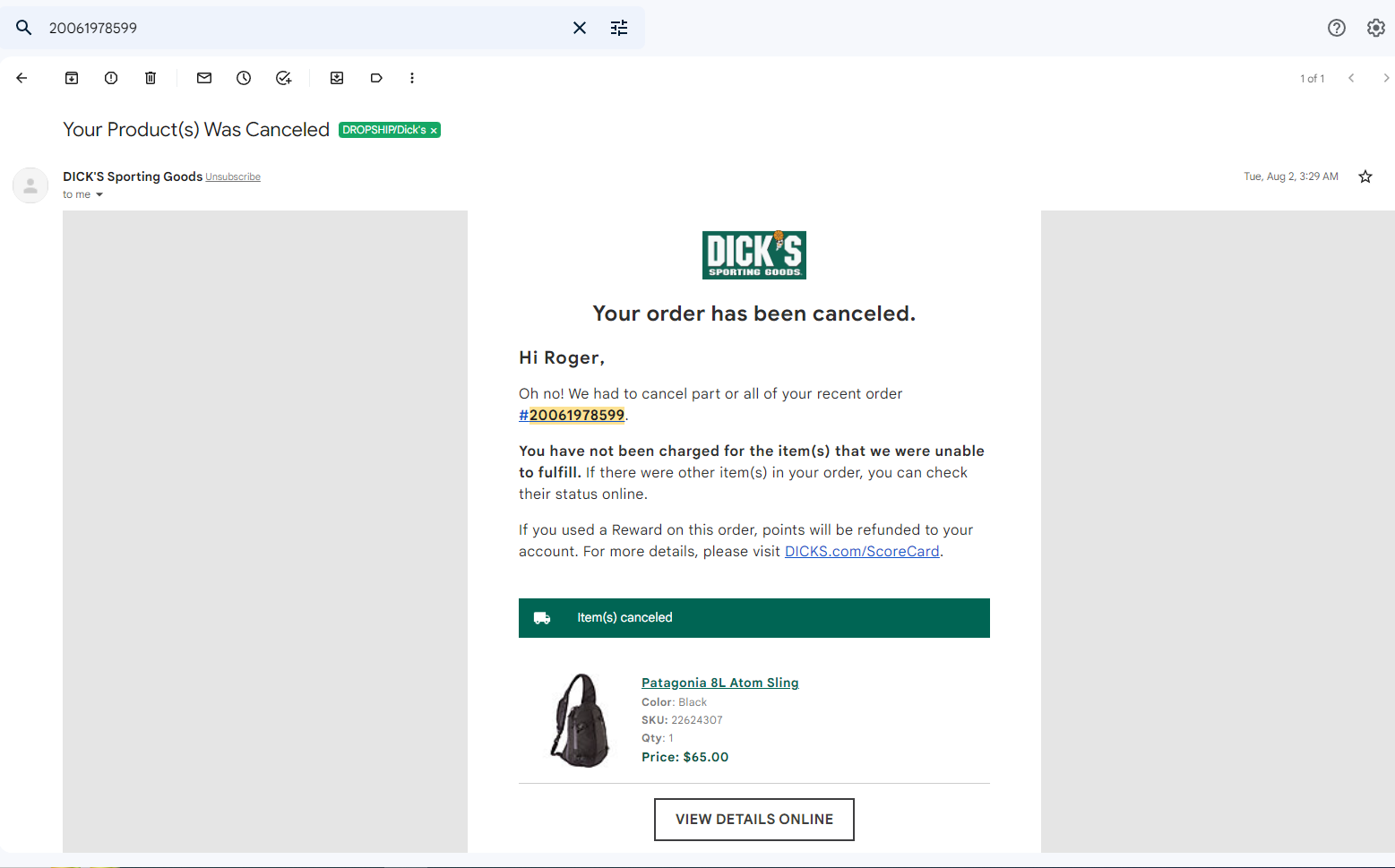Click the sender name DICK'S Sporting Goods

click(133, 176)
